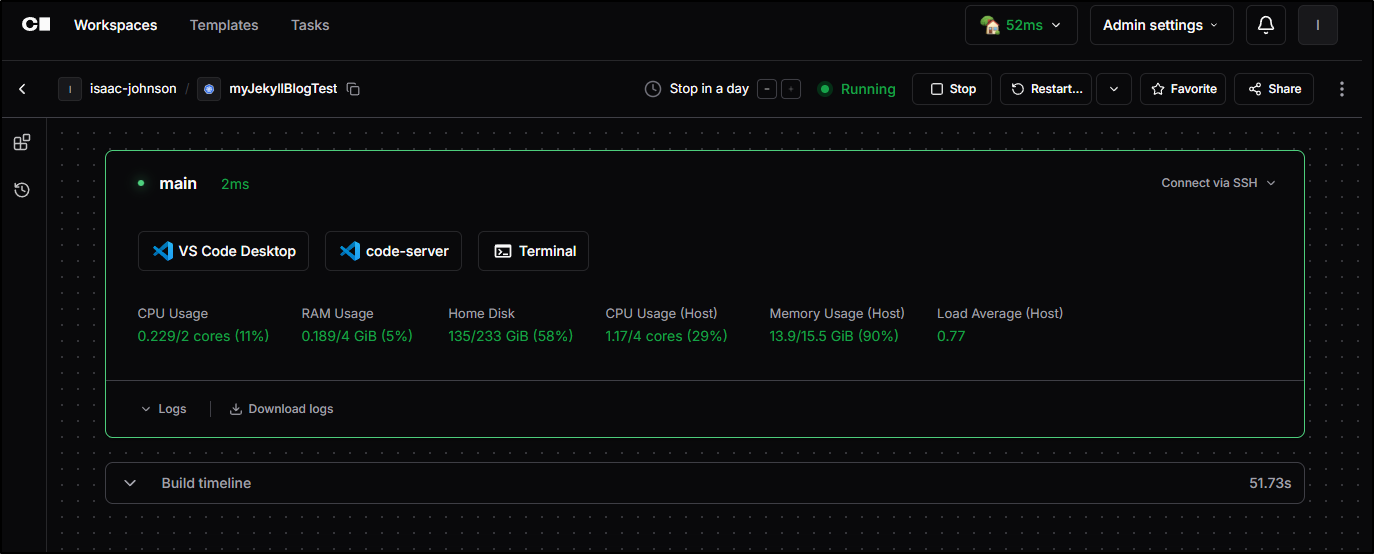The image size is (1374, 554).
Task: Mark workspace as Favorite
Action: [x=1183, y=89]
